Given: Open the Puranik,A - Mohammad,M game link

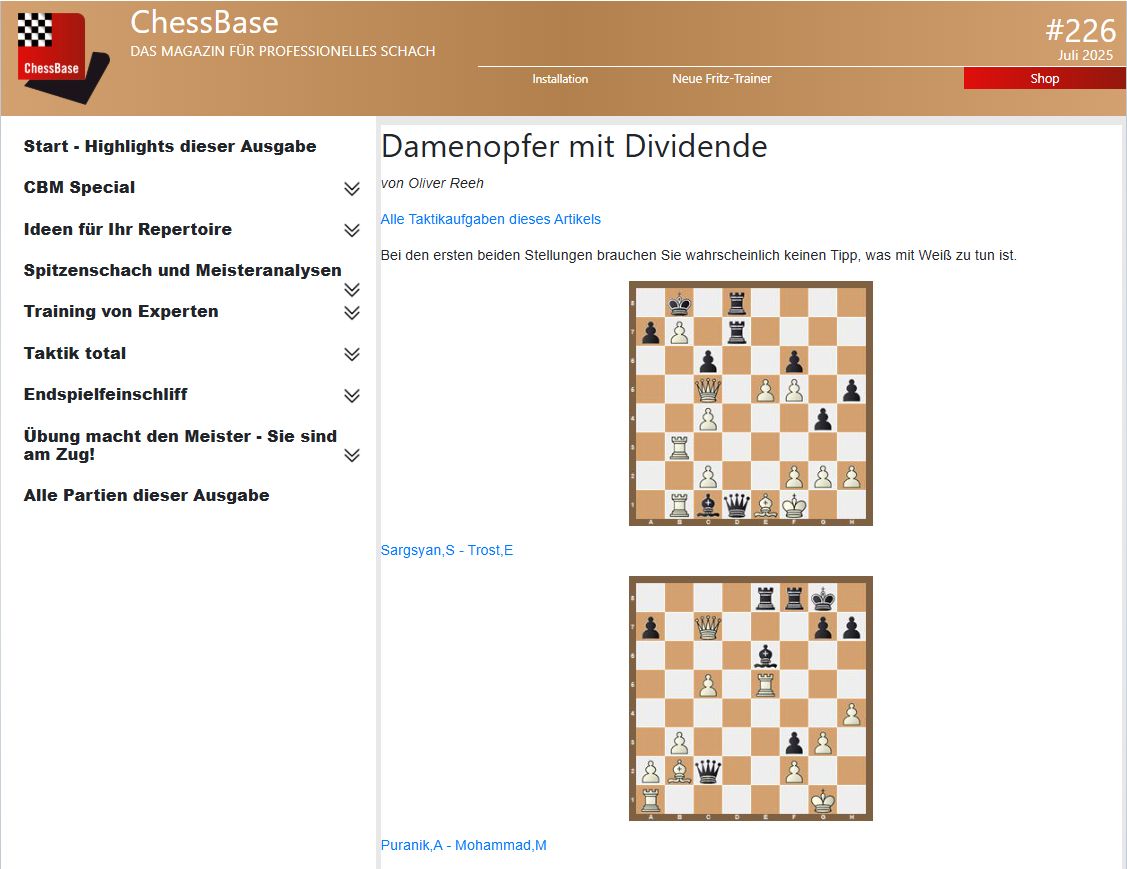Looking at the screenshot, I should pyautogui.click(x=463, y=845).
